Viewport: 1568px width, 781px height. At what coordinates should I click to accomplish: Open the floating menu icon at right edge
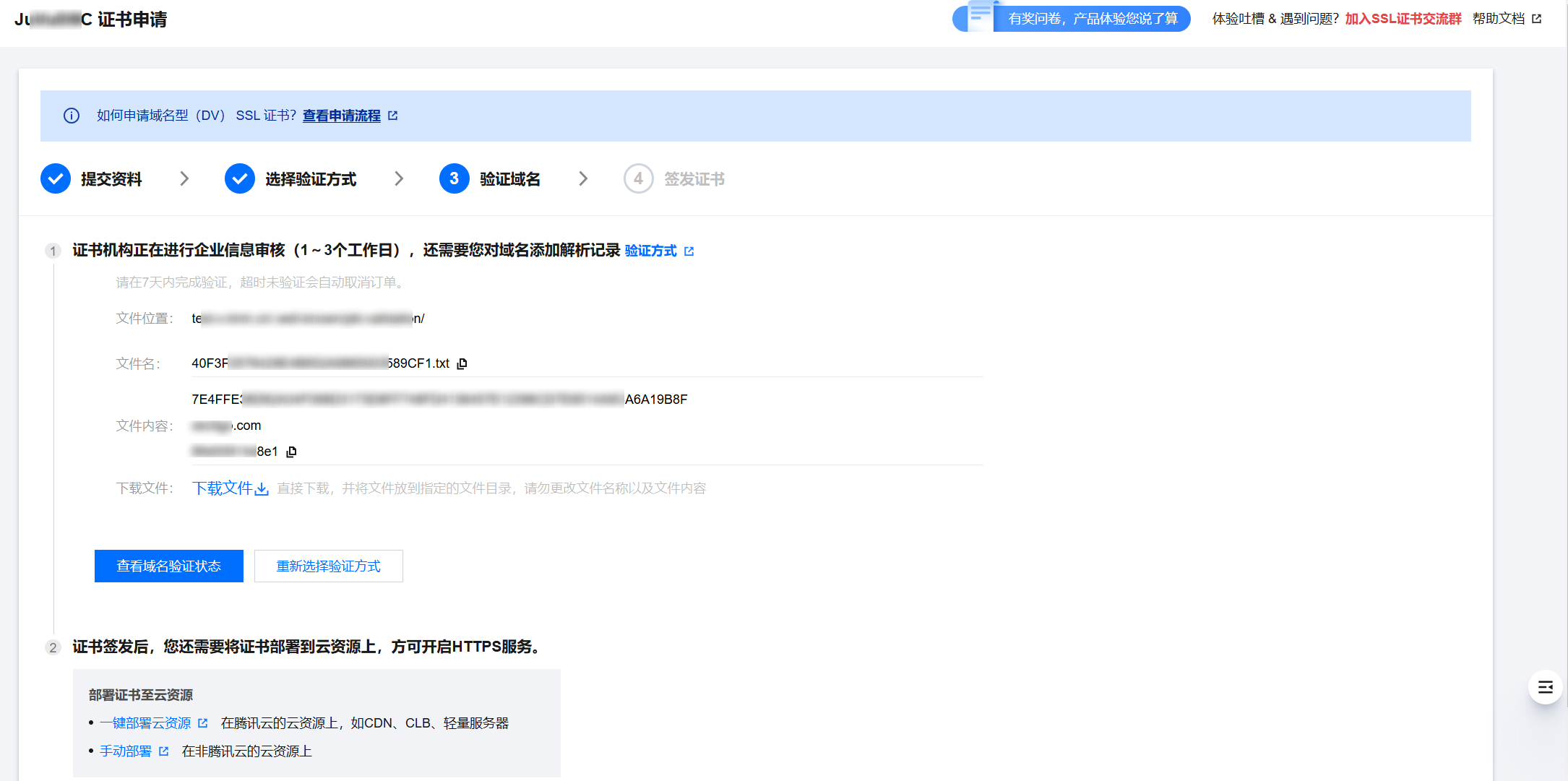click(x=1545, y=687)
